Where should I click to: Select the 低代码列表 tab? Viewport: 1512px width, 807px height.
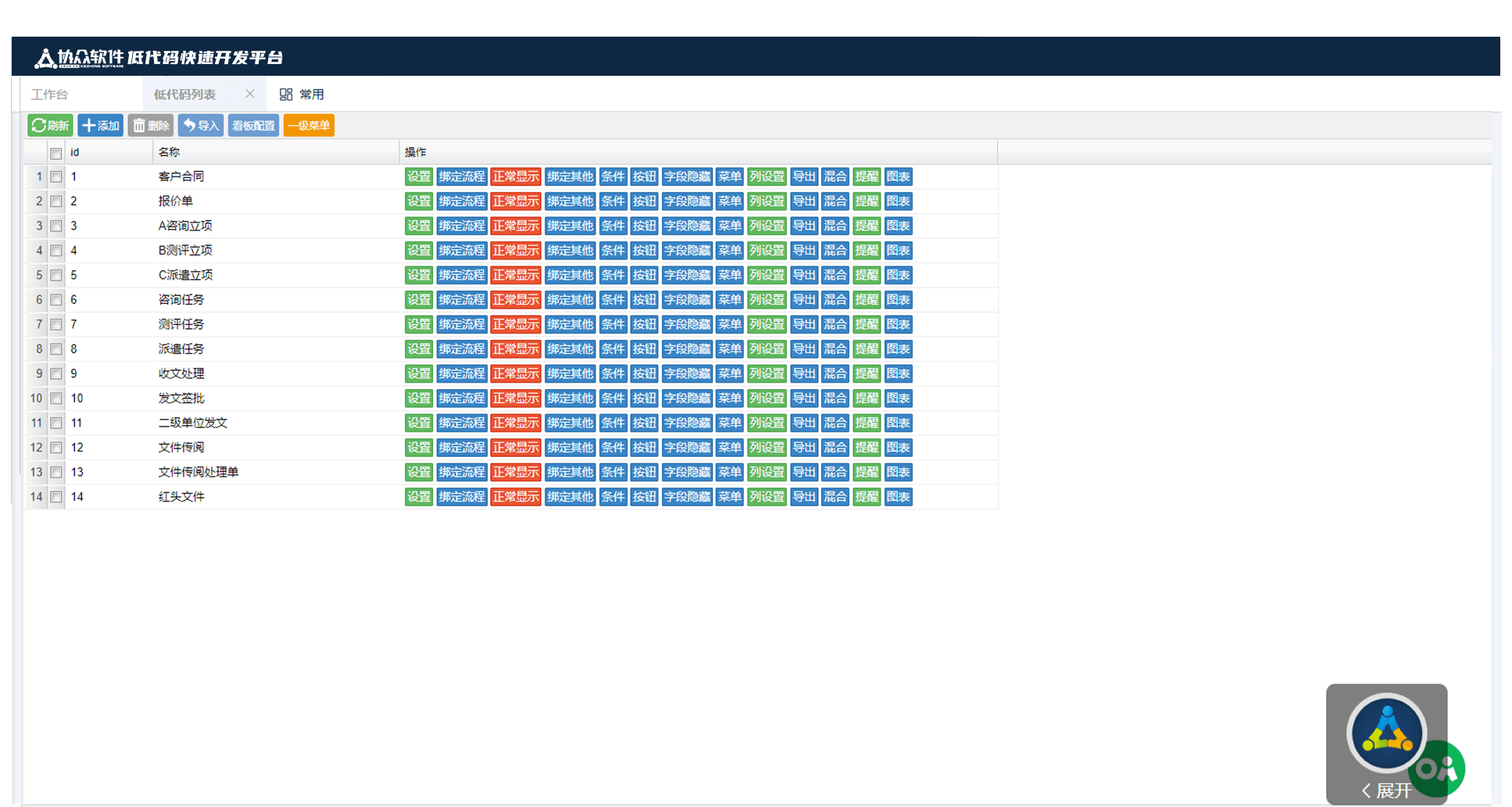(x=185, y=95)
